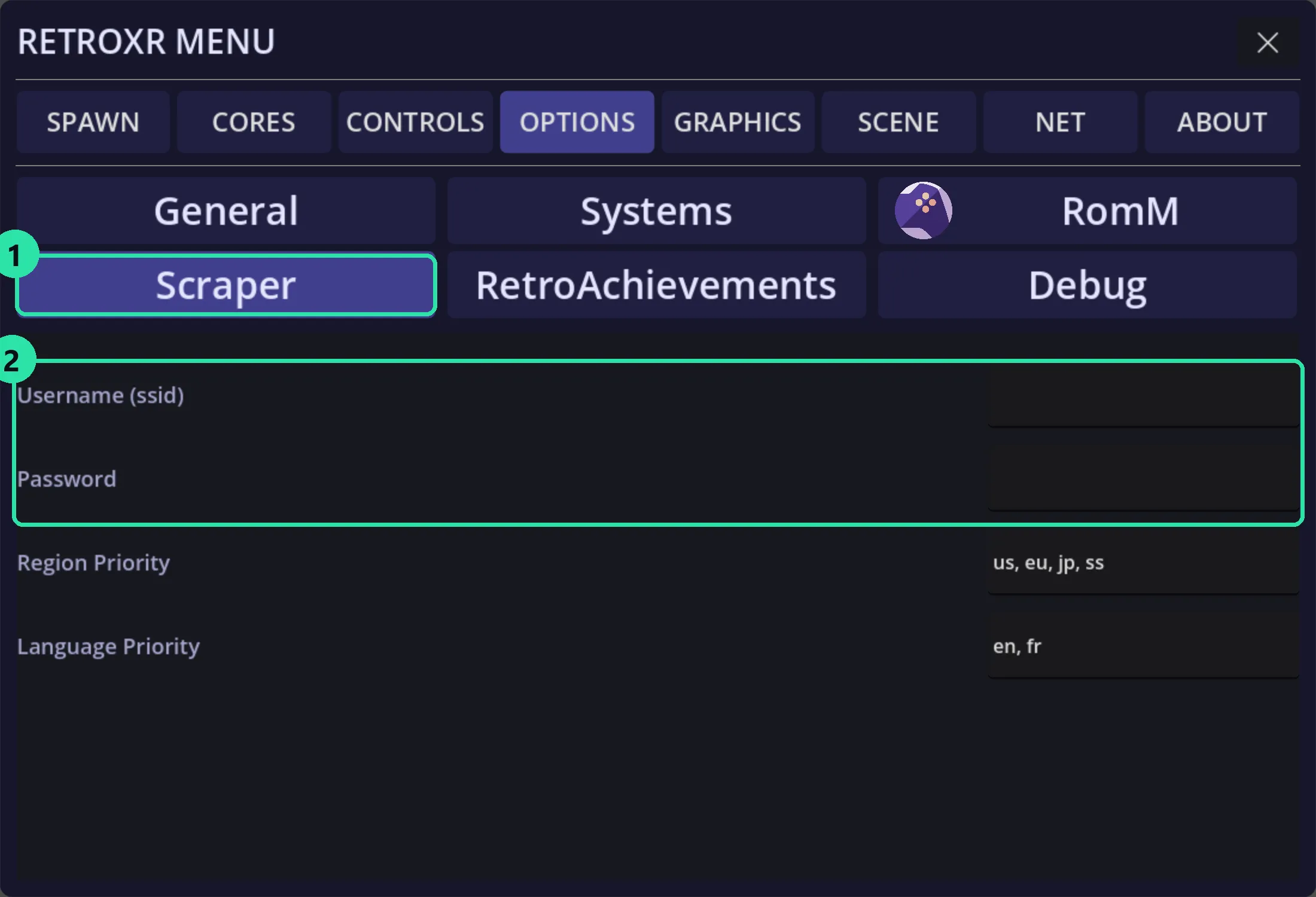Click the 'RETROXR MENU' title text
This screenshot has height=897, width=1316.
[146, 42]
